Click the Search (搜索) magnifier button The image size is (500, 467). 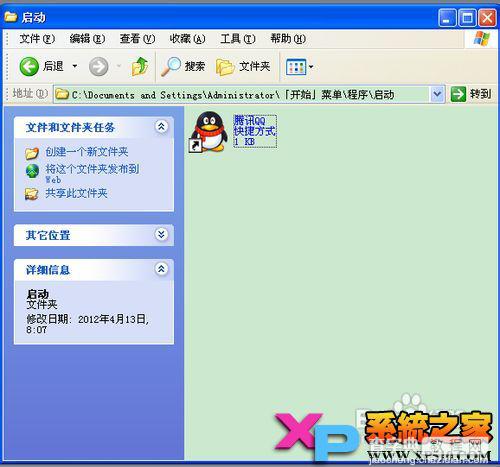click(x=183, y=66)
